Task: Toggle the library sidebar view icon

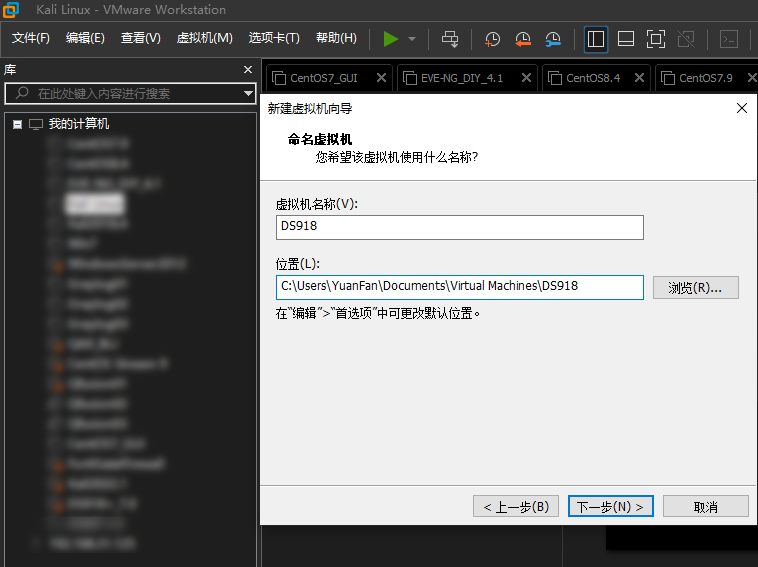Action: 596,39
